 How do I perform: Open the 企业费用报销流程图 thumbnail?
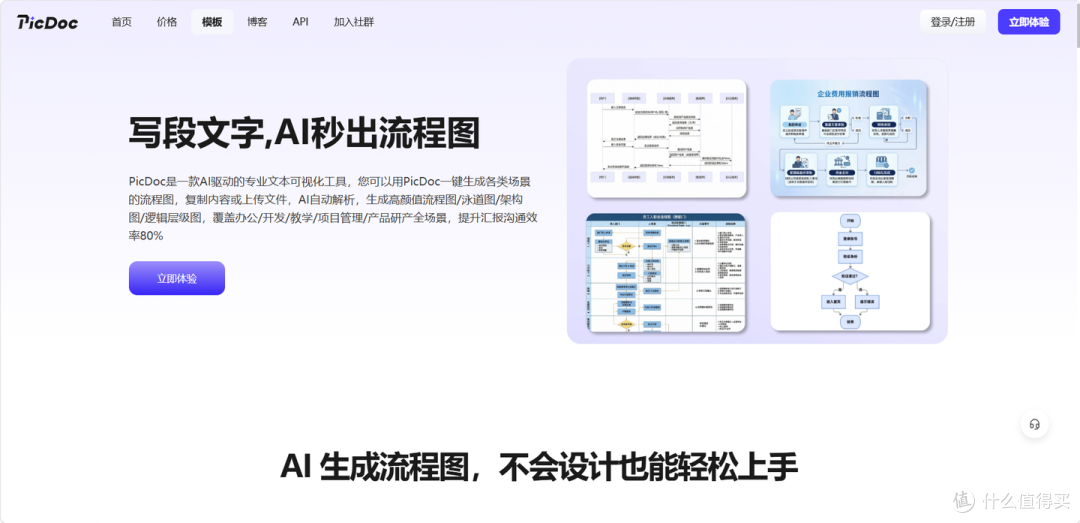(849, 138)
